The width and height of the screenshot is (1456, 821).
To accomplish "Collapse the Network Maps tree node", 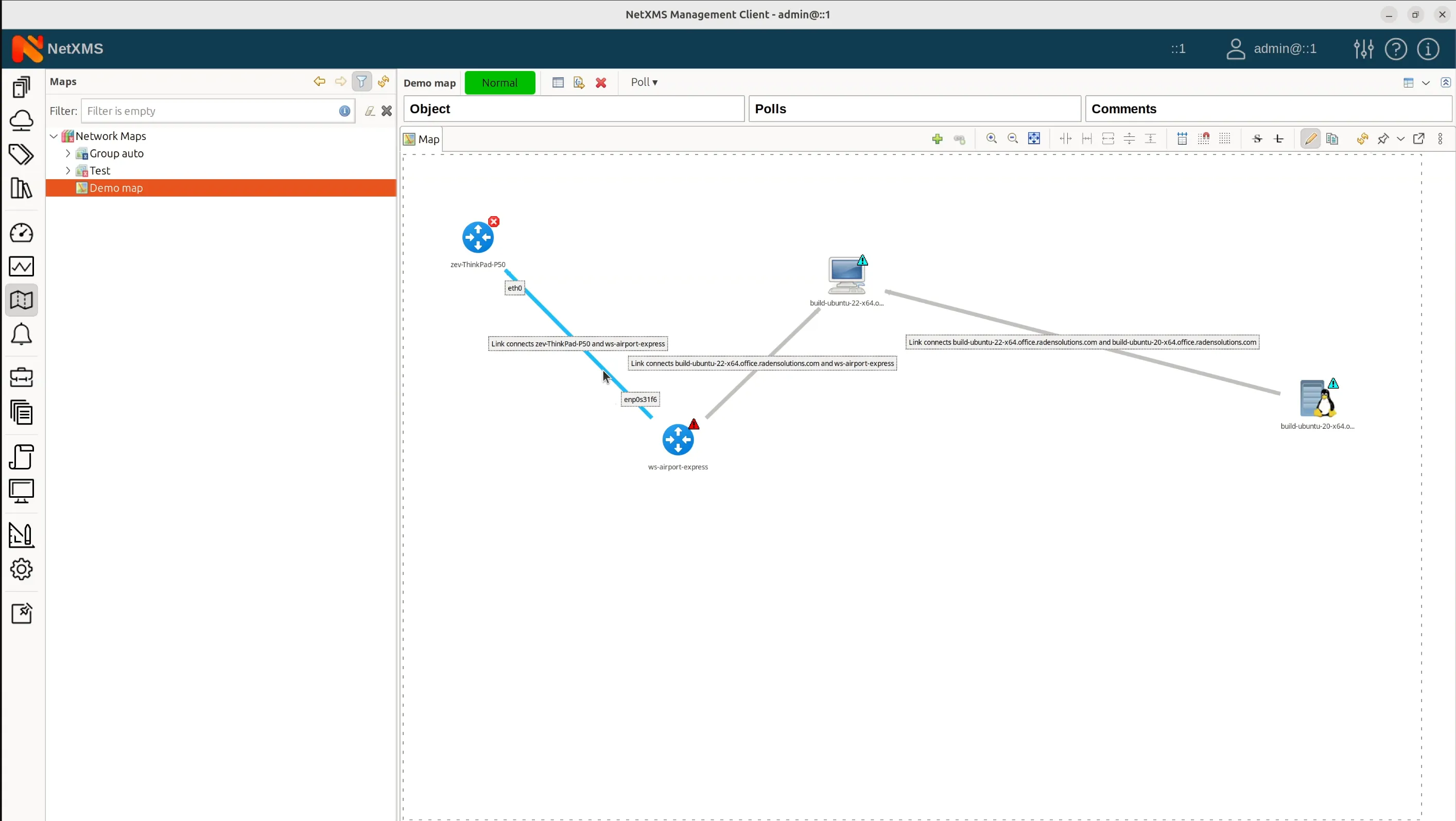I will [53, 135].
